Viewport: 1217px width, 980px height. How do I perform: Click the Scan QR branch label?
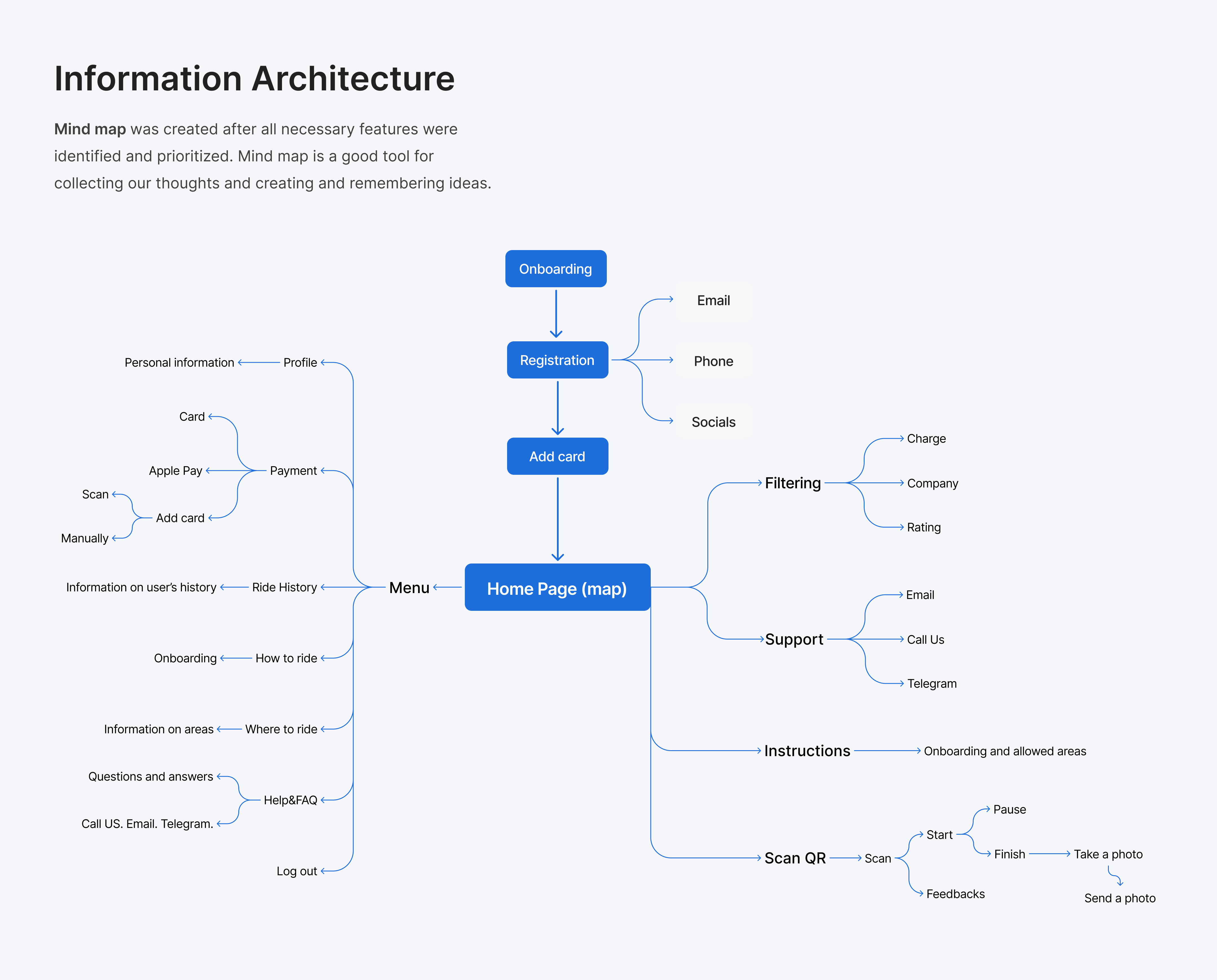[795, 858]
